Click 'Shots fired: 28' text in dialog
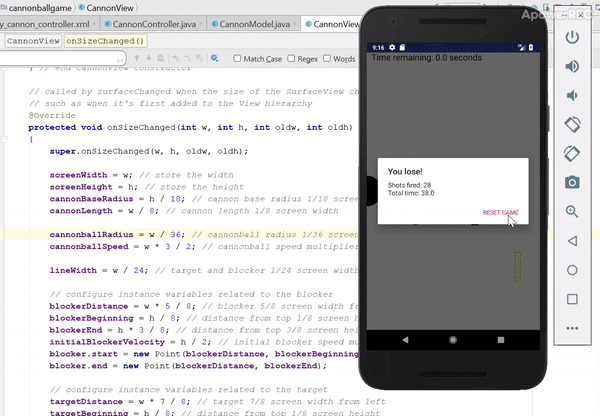600x416 pixels. click(409, 185)
